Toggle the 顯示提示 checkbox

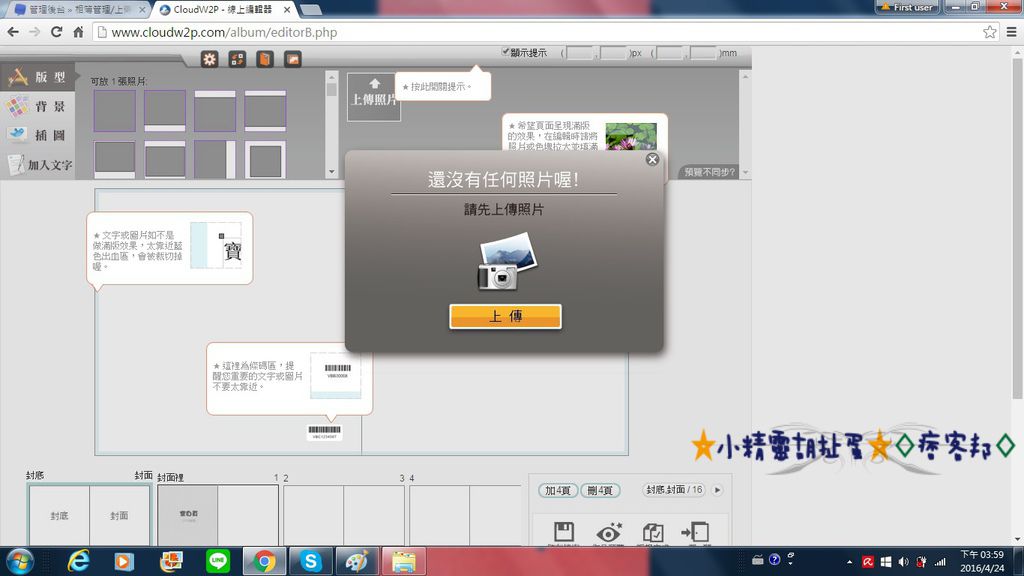505,52
